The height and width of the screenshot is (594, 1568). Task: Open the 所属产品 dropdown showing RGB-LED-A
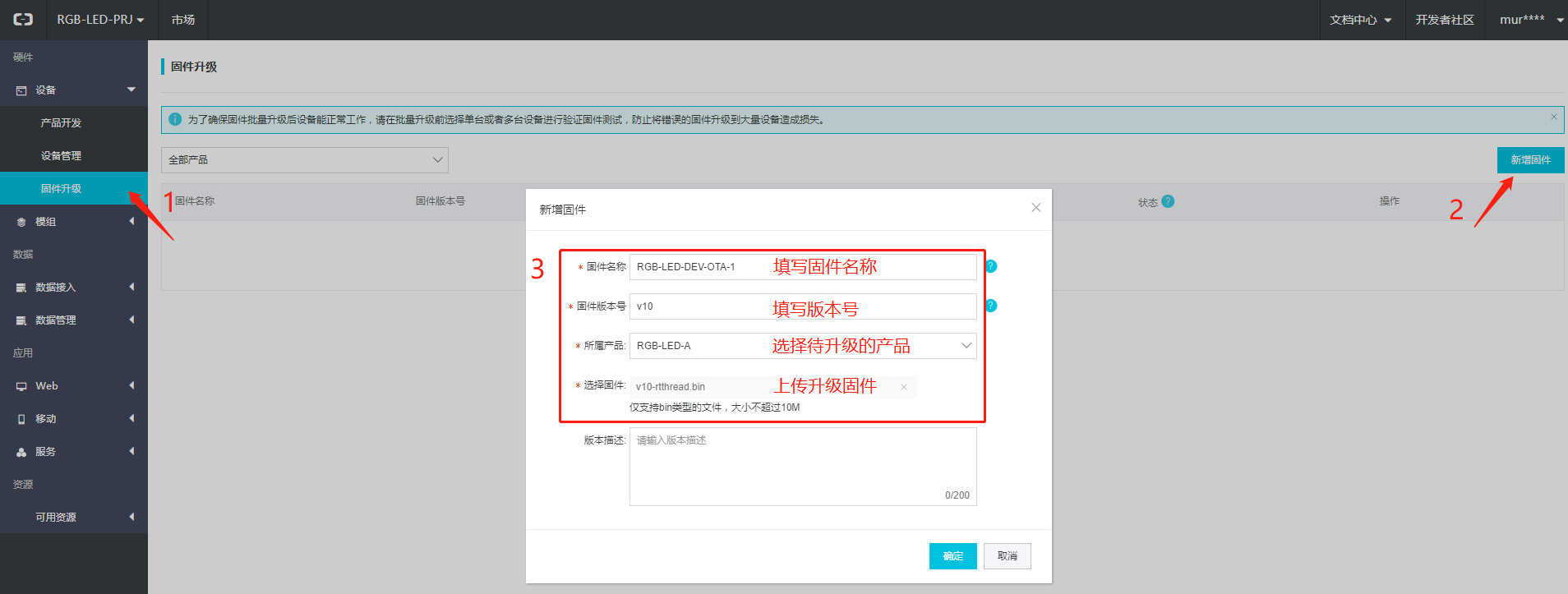pyautogui.click(x=802, y=346)
